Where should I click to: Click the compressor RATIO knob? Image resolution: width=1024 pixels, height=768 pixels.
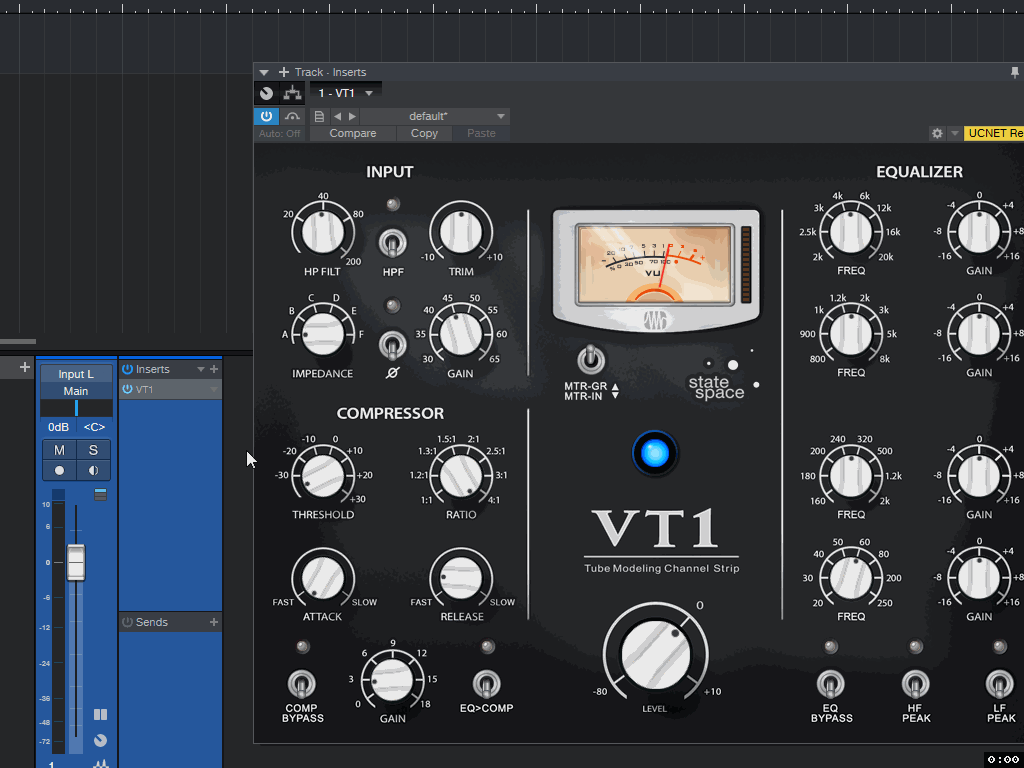[461, 475]
